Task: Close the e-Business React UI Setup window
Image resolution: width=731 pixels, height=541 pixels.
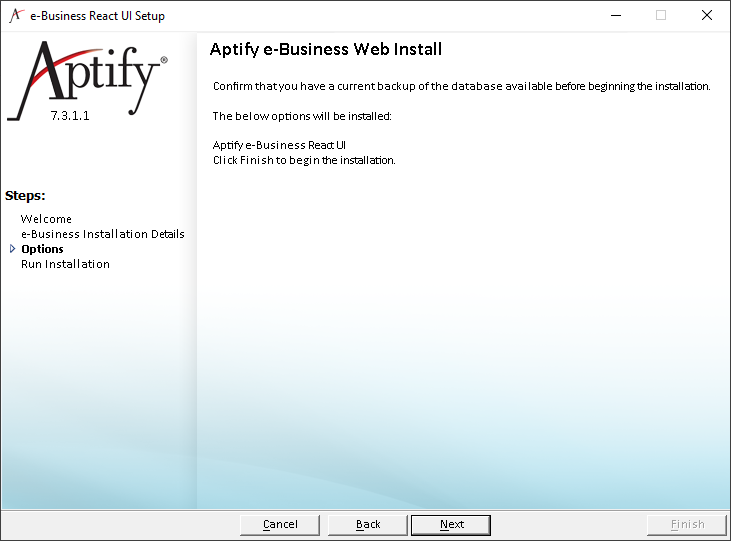Action: point(707,15)
